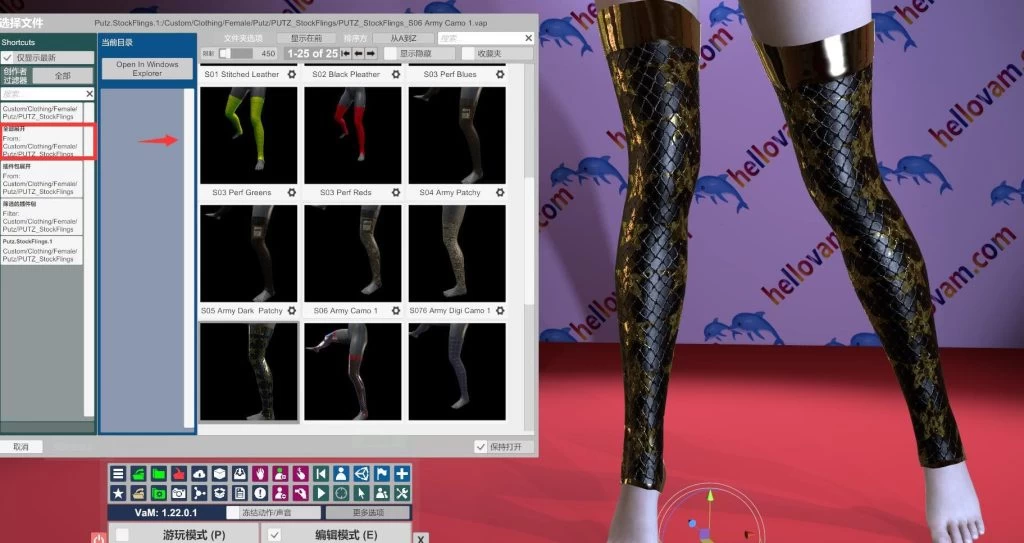Click the blue plus add icon
Viewport: 1024px width, 543px height.
click(x=402, y=474)
